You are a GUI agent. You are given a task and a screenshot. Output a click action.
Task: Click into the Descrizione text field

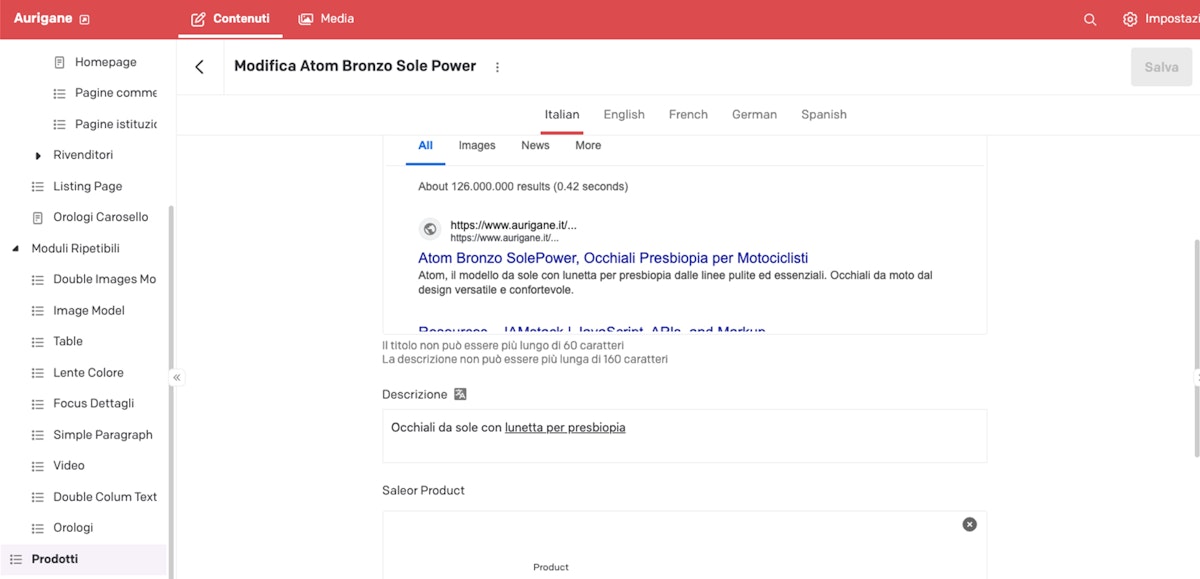[684, 435]
